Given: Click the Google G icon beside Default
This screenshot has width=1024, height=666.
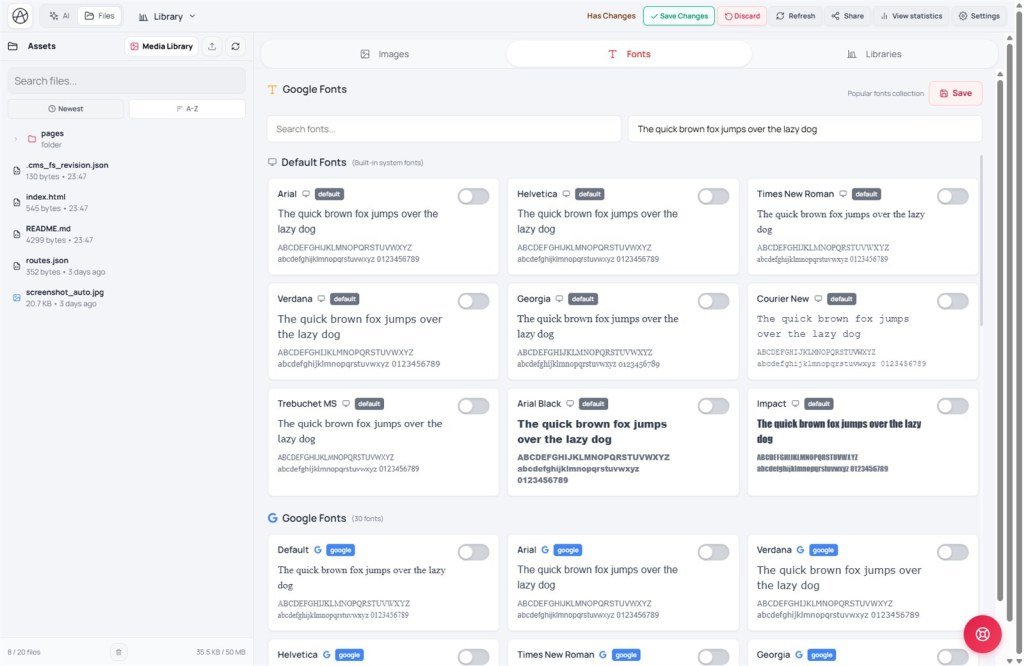Looking at the screenshot, I should click(317, 550).
